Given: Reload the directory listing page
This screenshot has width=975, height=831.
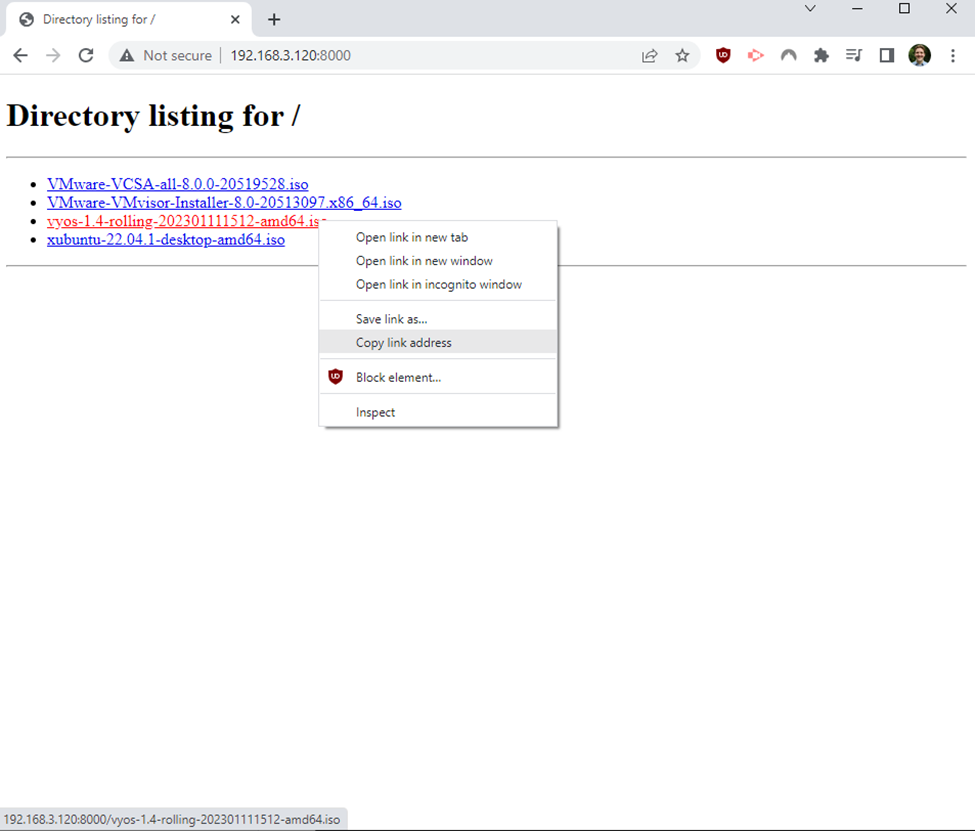Looking at the screenshot, I should click(x=86, y=55).
